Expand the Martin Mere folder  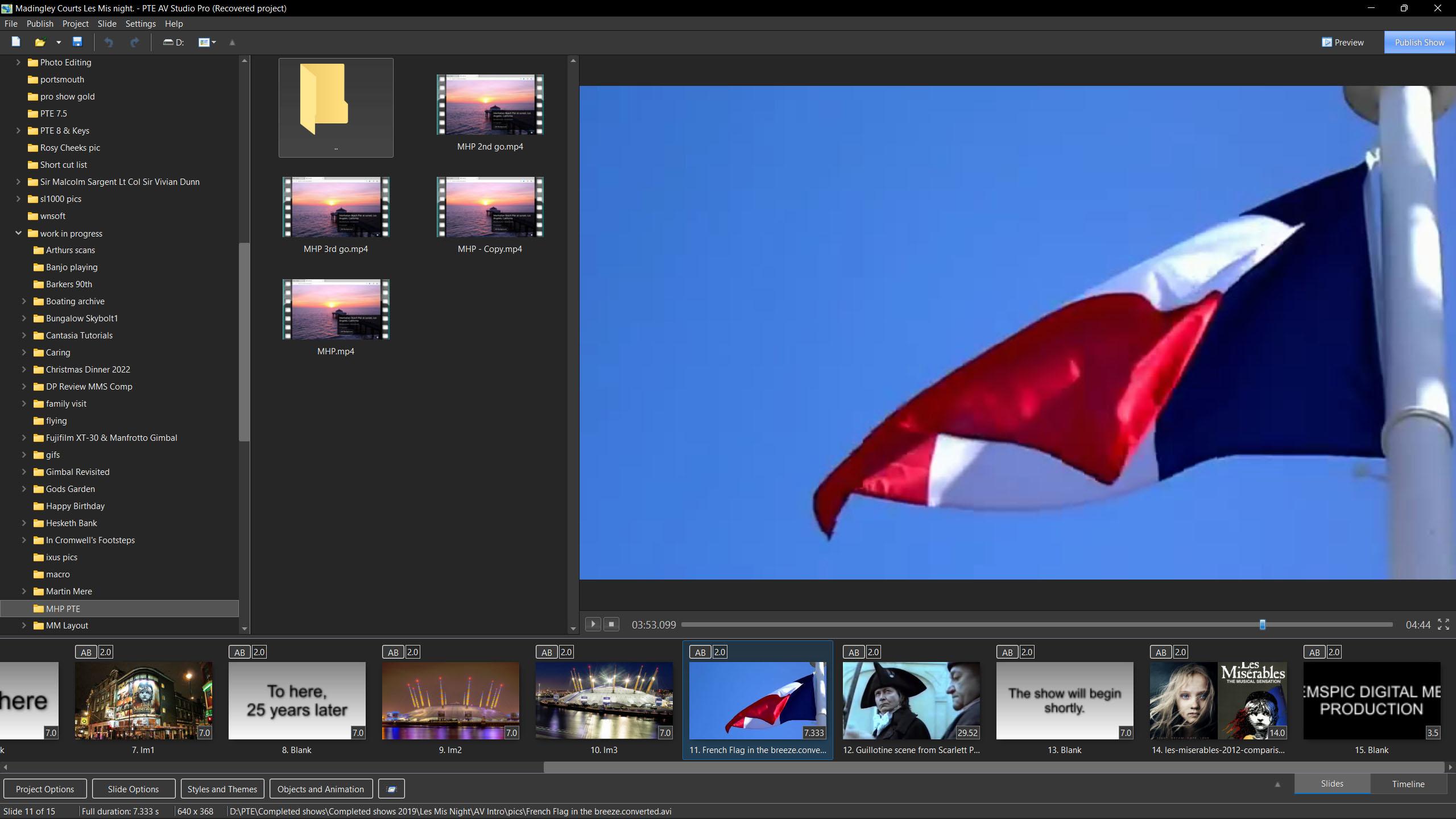point(24,591)
